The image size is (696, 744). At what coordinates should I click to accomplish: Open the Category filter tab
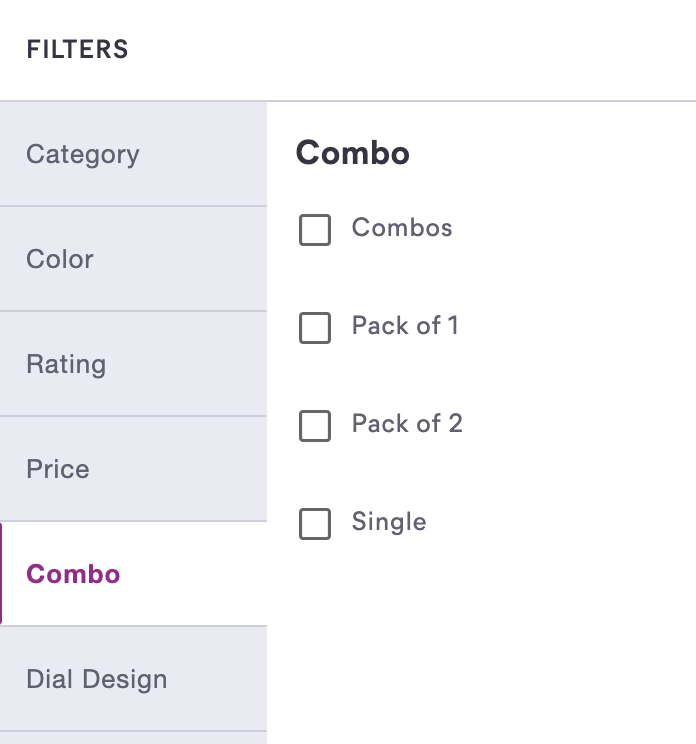(x=83, y=155)
